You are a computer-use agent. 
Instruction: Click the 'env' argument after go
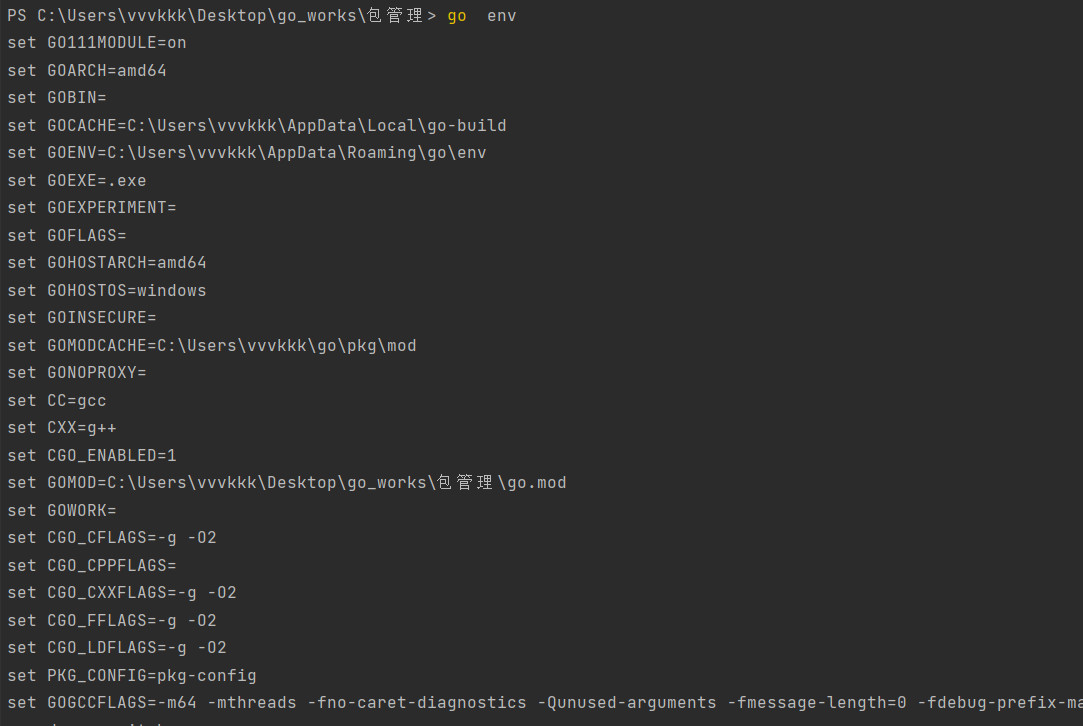[501, 16]
